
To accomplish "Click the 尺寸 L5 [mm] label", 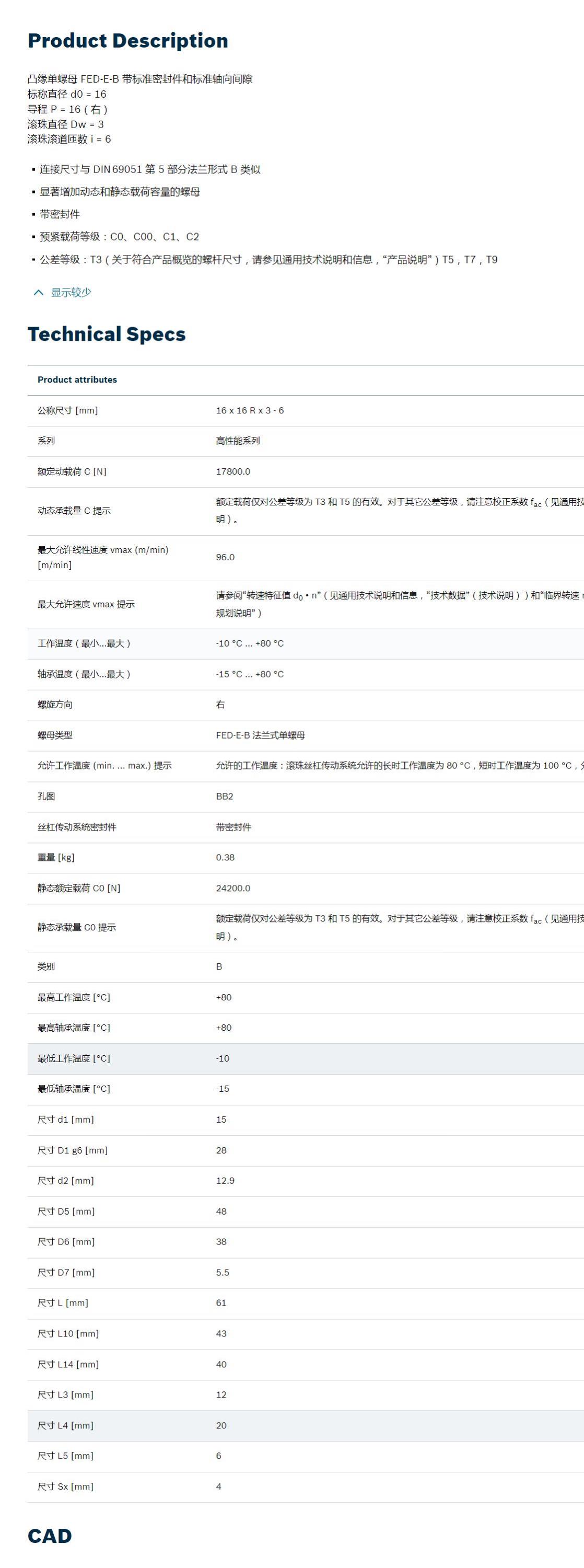I will (x=66, y=1456).
